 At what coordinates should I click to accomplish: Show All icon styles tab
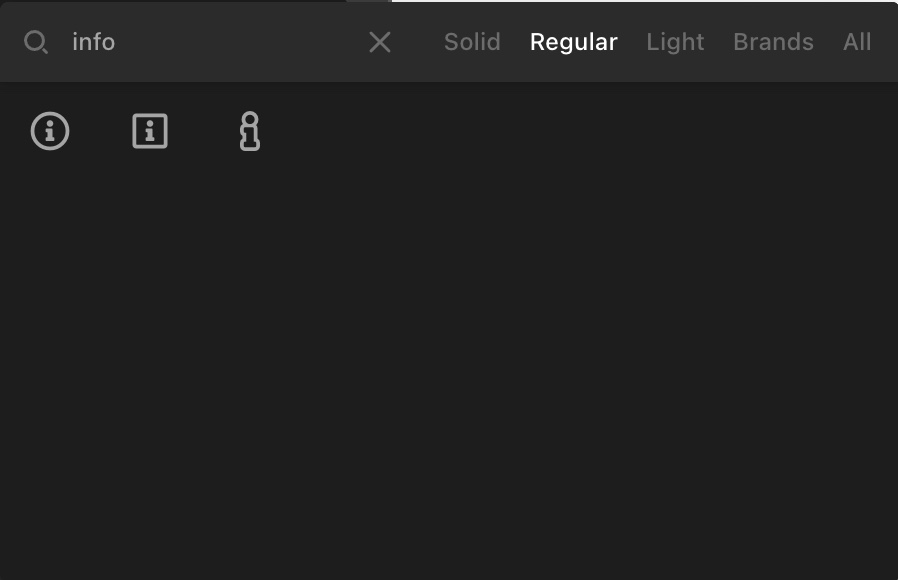(x=857, y=42)
